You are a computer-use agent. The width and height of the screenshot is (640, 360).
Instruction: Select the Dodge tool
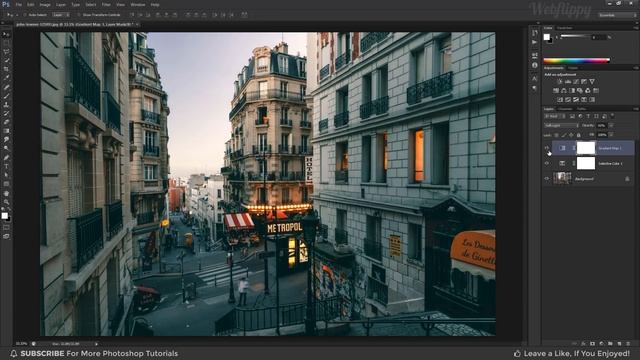point(6,149)
